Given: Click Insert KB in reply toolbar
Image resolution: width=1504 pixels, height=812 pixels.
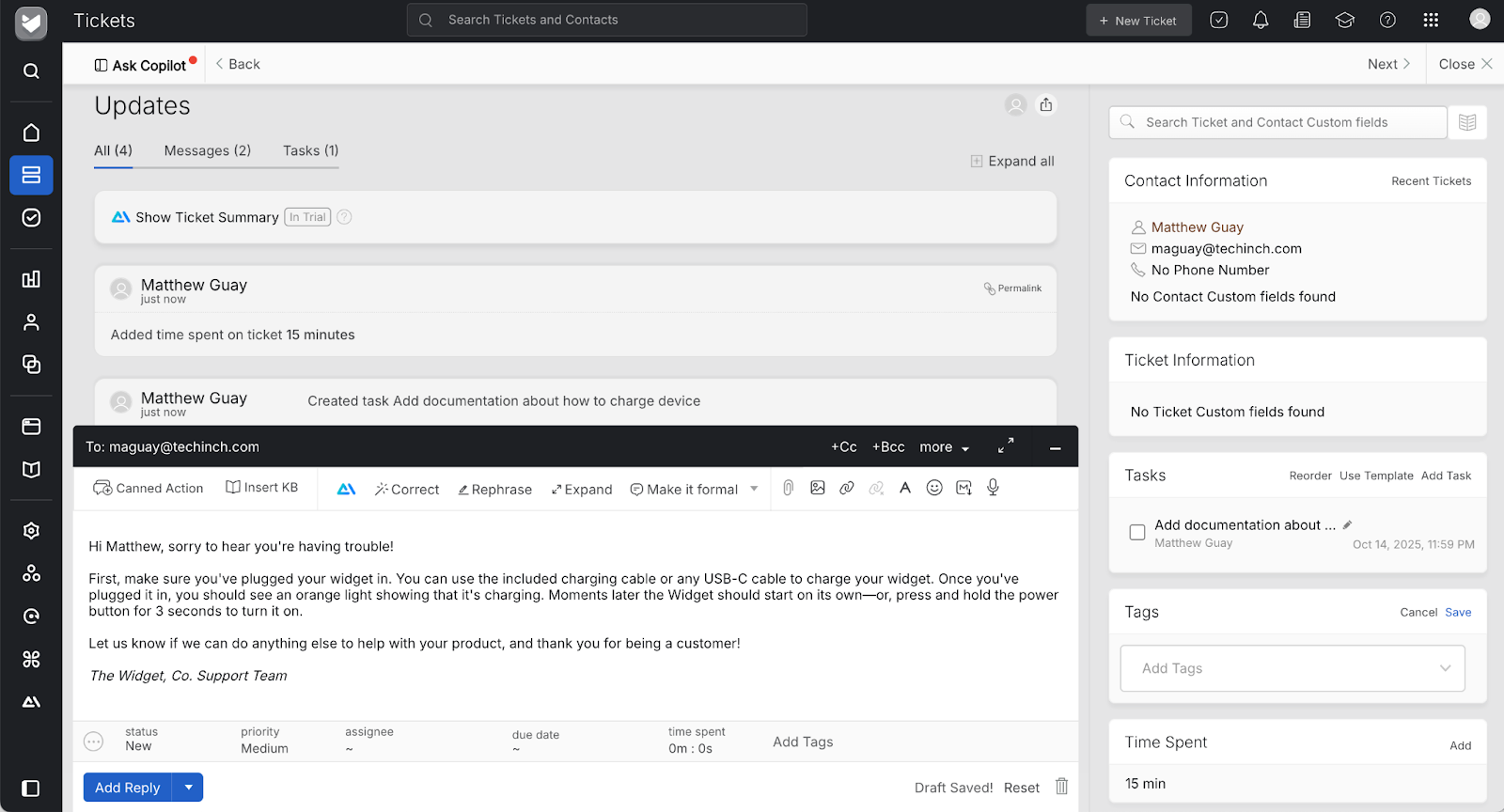Looking at the screenshot, I should point(262,488).
